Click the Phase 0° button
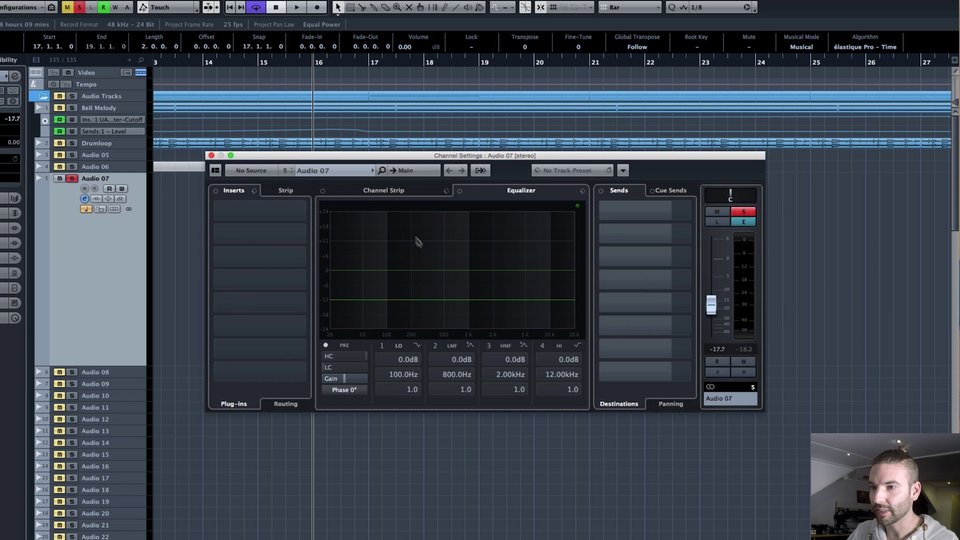Image resolution: width=960 pixels, height=540 pixels. 344,390
